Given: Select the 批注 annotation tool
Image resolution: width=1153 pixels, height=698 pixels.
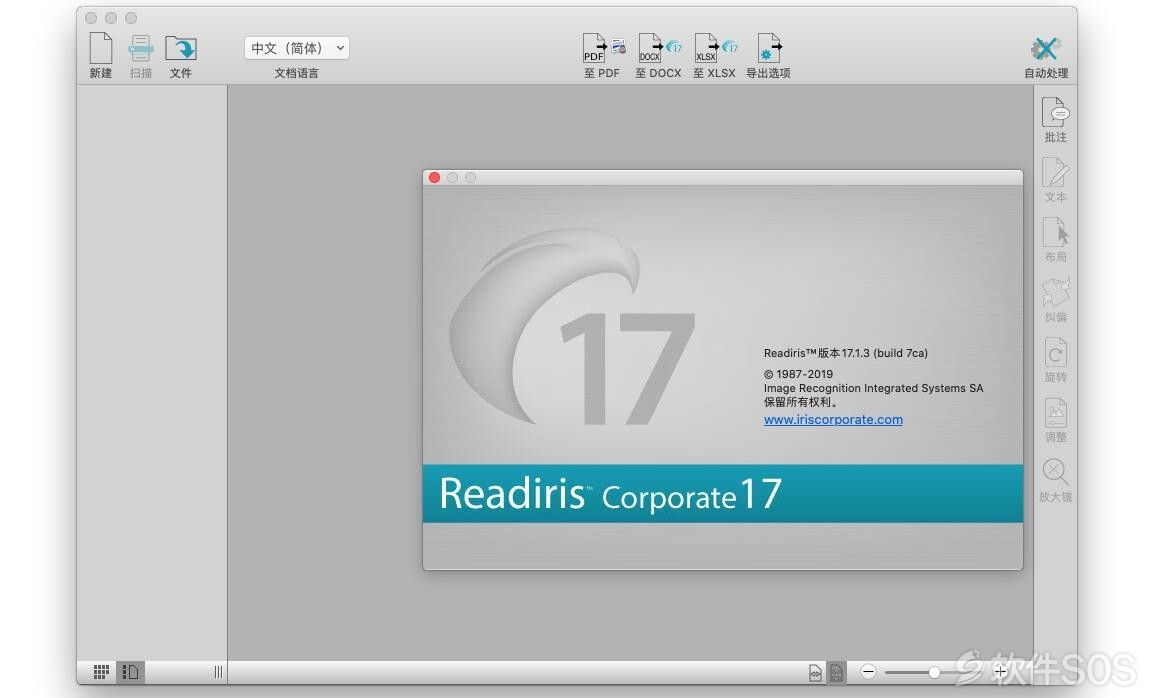Looking at the screenshot, I should pyautogui.click(x=1055, y=113).
